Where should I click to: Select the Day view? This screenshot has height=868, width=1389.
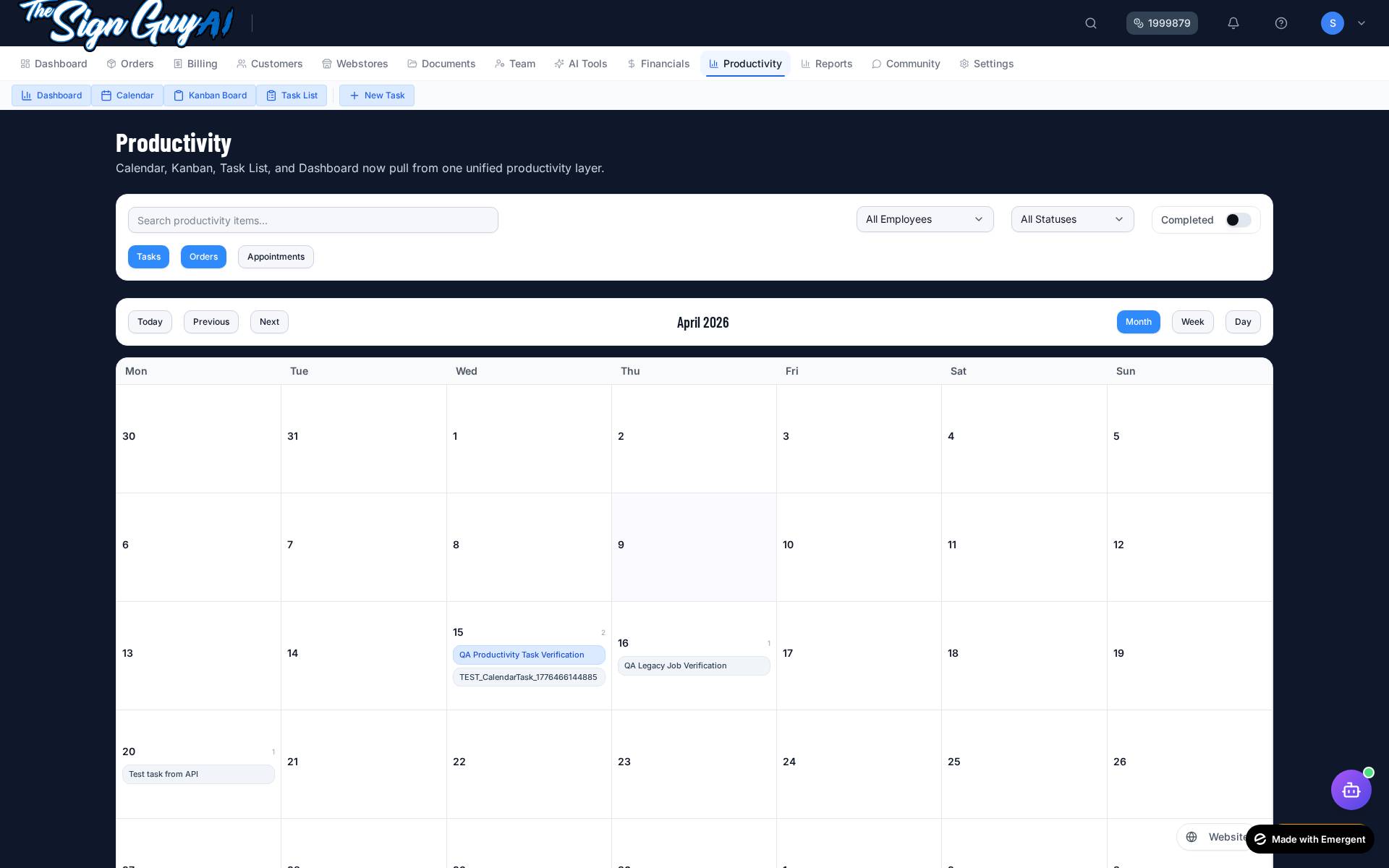1243,322
